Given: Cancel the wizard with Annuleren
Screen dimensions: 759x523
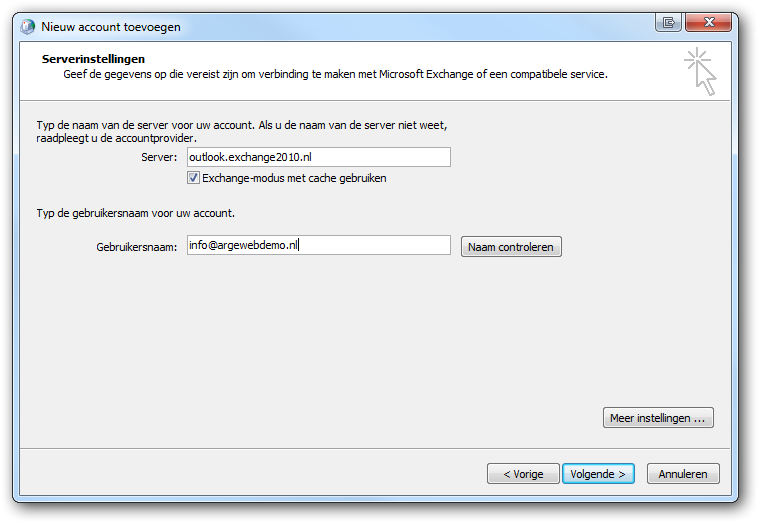Looking at the screenshot, I should [683, 474].
